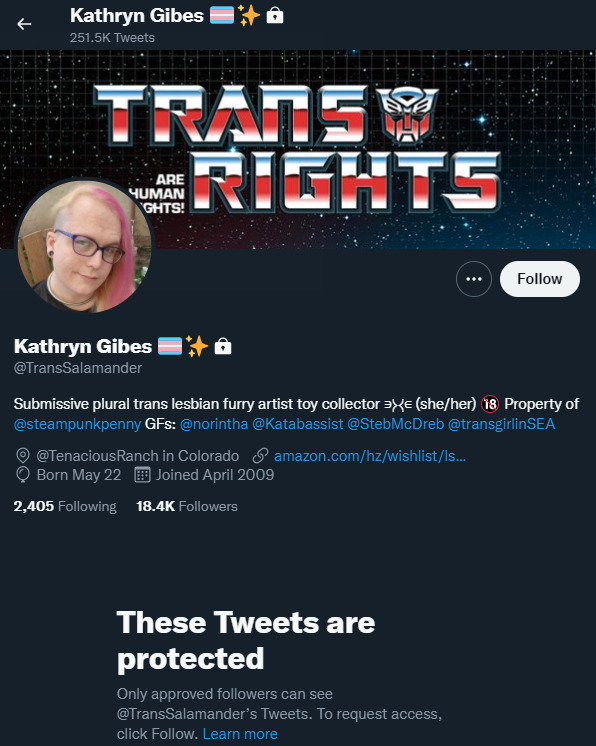View the 18.4K Followers list
This screenshot has height=746, width=596.
click(186, 506)
